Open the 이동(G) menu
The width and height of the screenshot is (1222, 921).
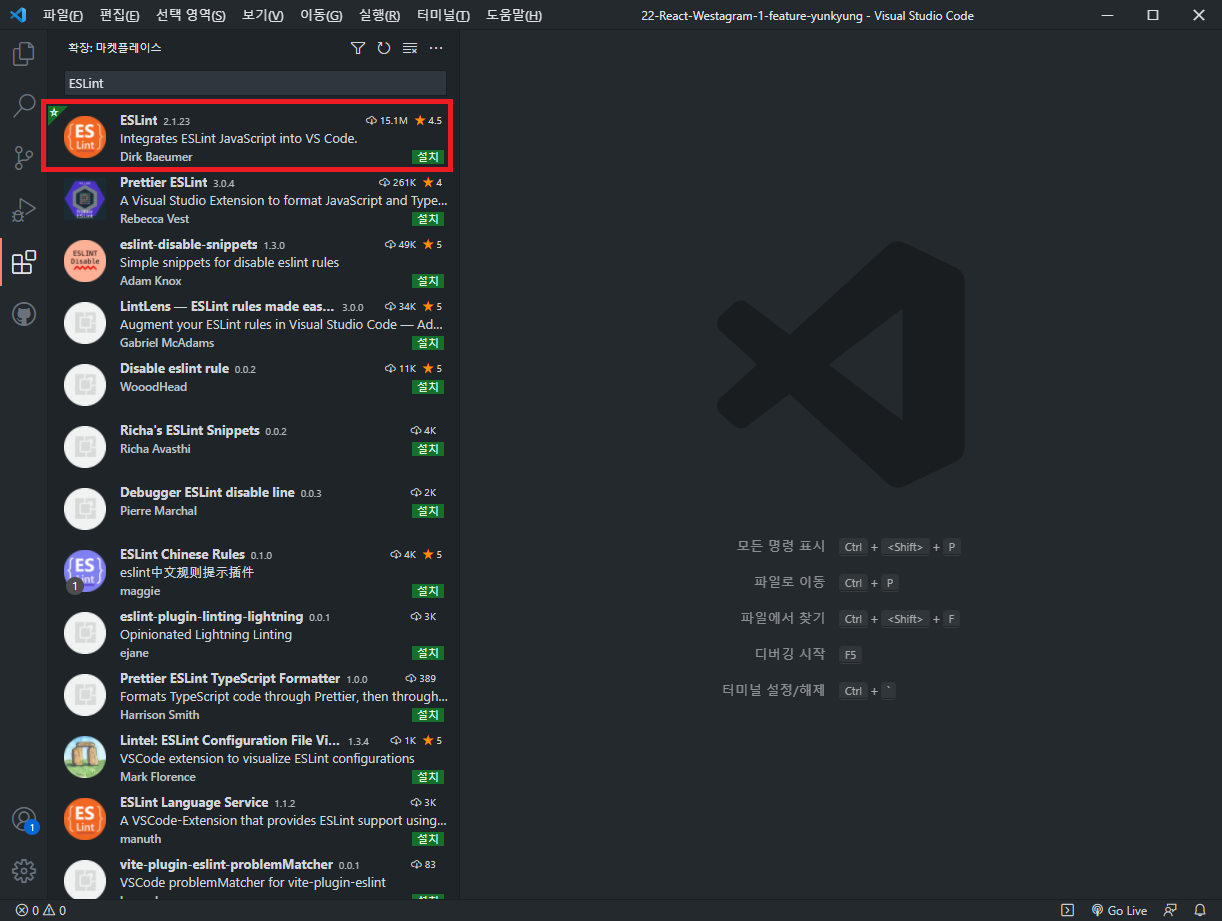coord(321,16)
